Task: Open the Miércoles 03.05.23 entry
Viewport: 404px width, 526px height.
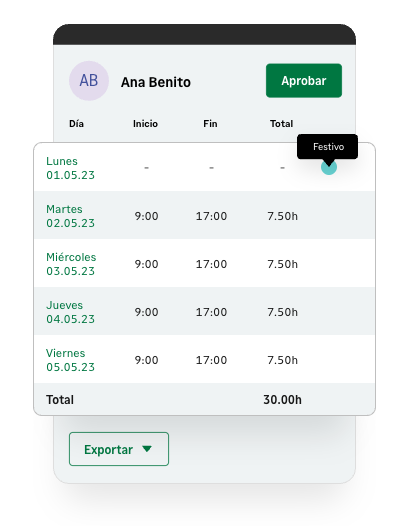Action: pyautogui.click(x=71, y=264)
